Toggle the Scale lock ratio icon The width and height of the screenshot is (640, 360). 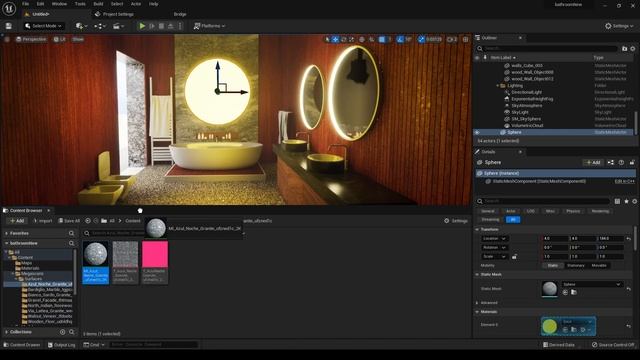(514, 257)
